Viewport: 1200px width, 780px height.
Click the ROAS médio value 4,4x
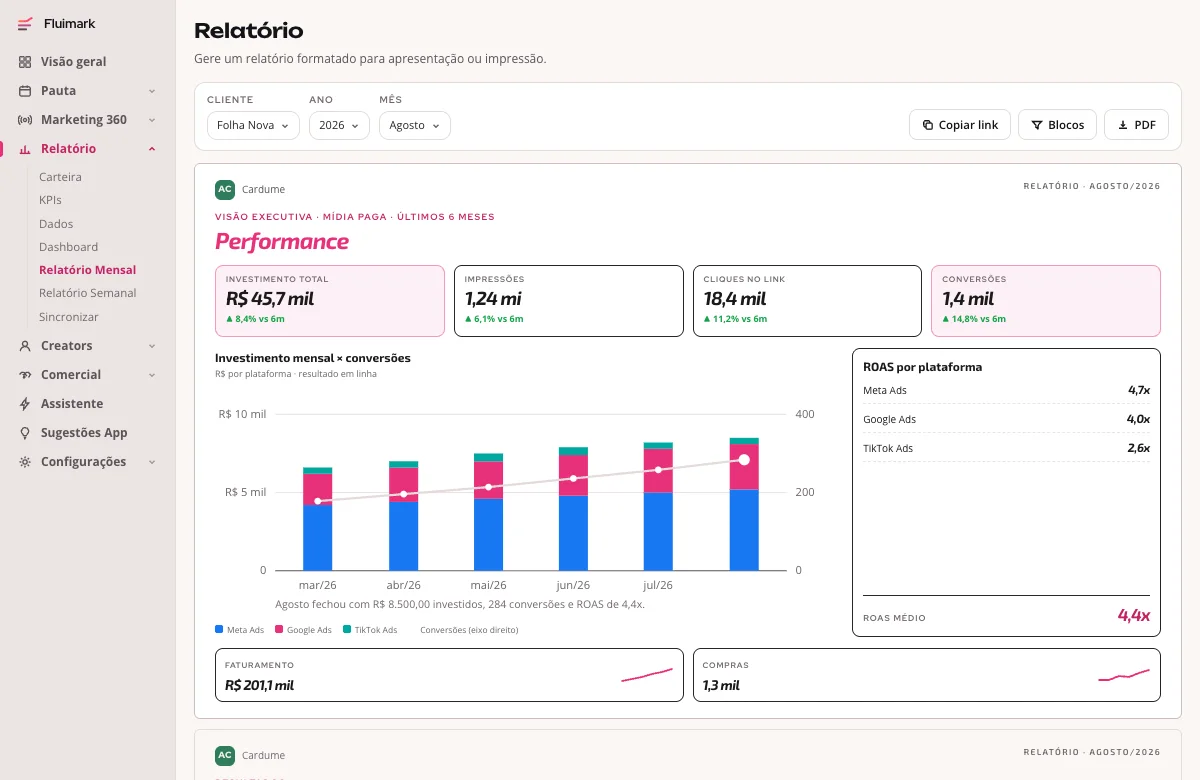coord(1134,616)
